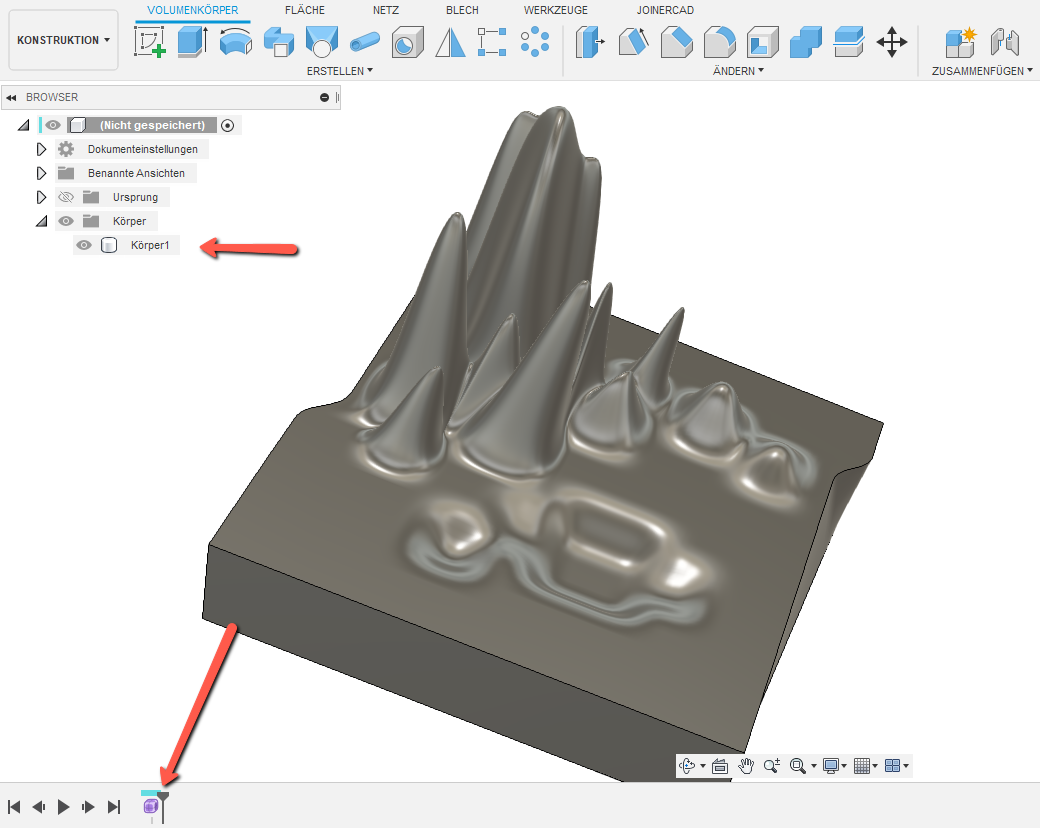This screenshot has height=828, width=1040.
Task: Jump to timeline beginning
Action: click(14, 807)
